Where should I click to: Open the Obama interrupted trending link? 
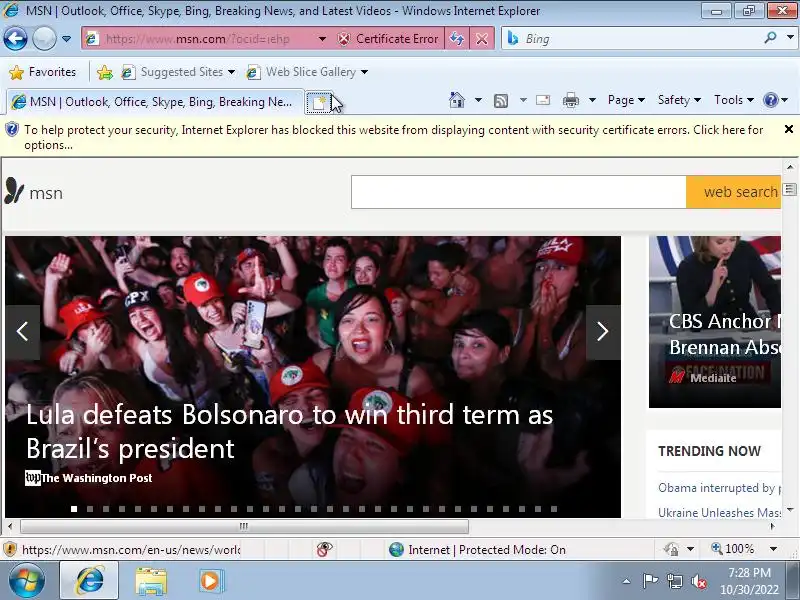[719, 488]
